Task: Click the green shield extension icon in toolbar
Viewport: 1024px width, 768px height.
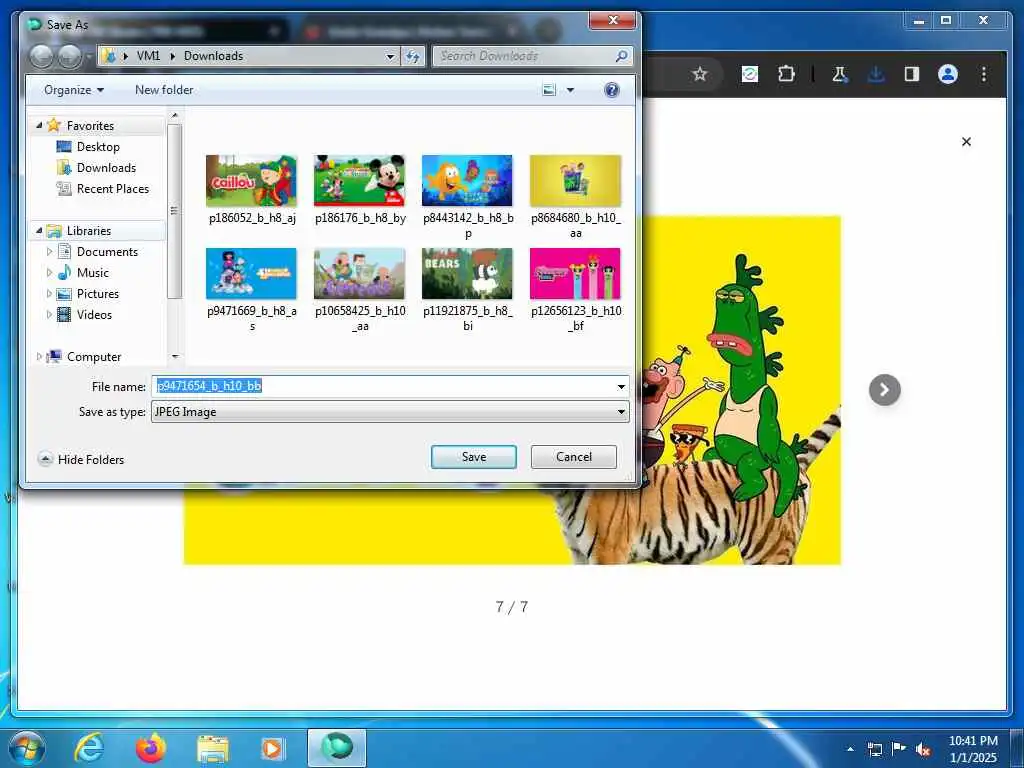Action: click(750, 74)
